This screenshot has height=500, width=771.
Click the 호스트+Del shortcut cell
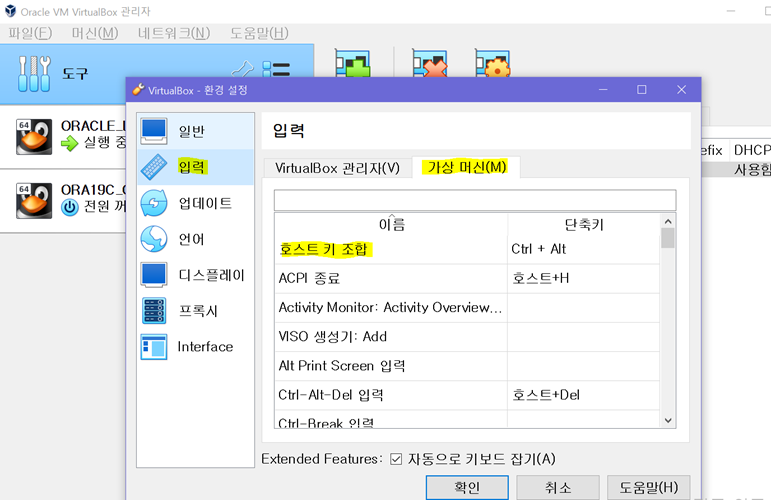tap(584, 395)
